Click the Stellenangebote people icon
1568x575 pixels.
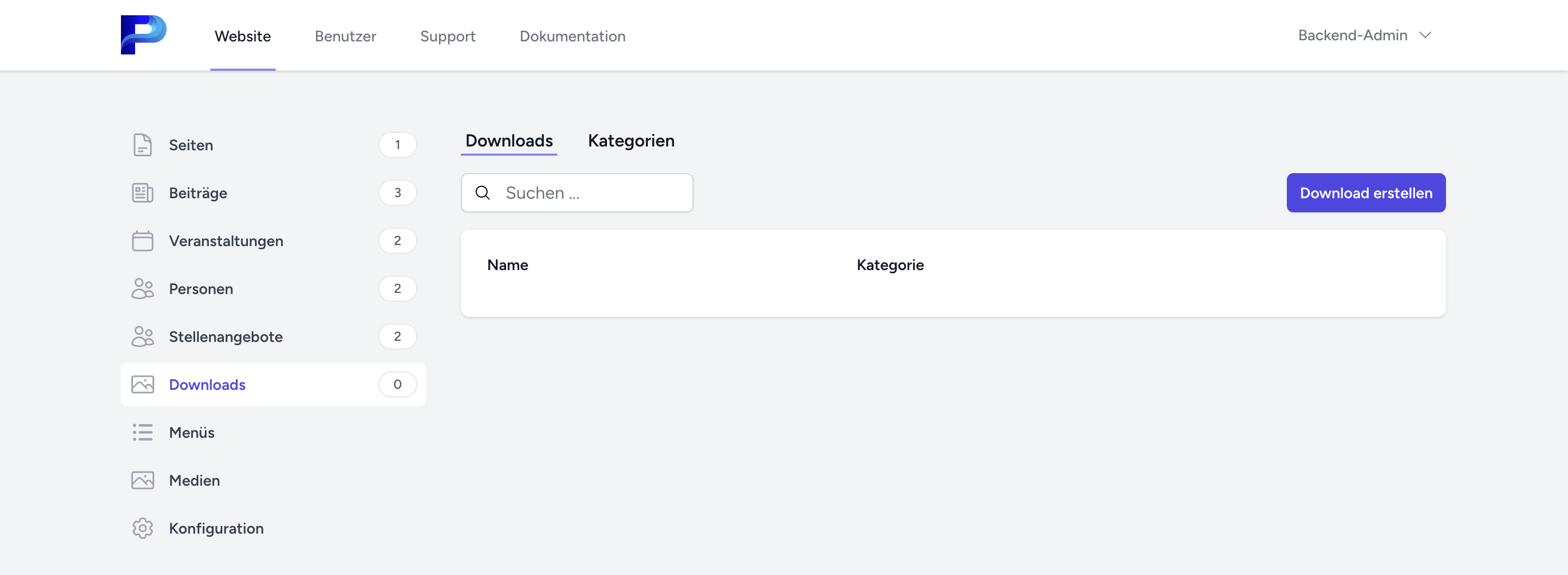[x=142, y=337]
